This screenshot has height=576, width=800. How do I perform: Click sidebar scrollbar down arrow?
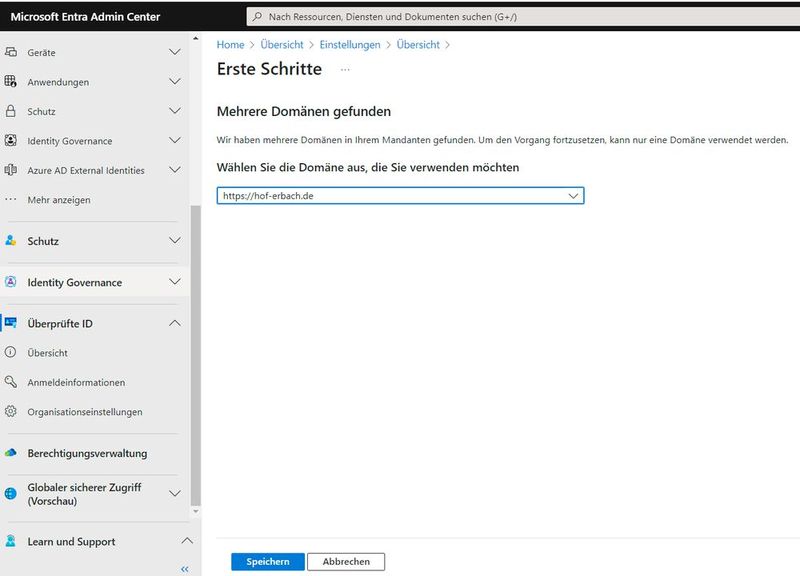pos(195,511)
